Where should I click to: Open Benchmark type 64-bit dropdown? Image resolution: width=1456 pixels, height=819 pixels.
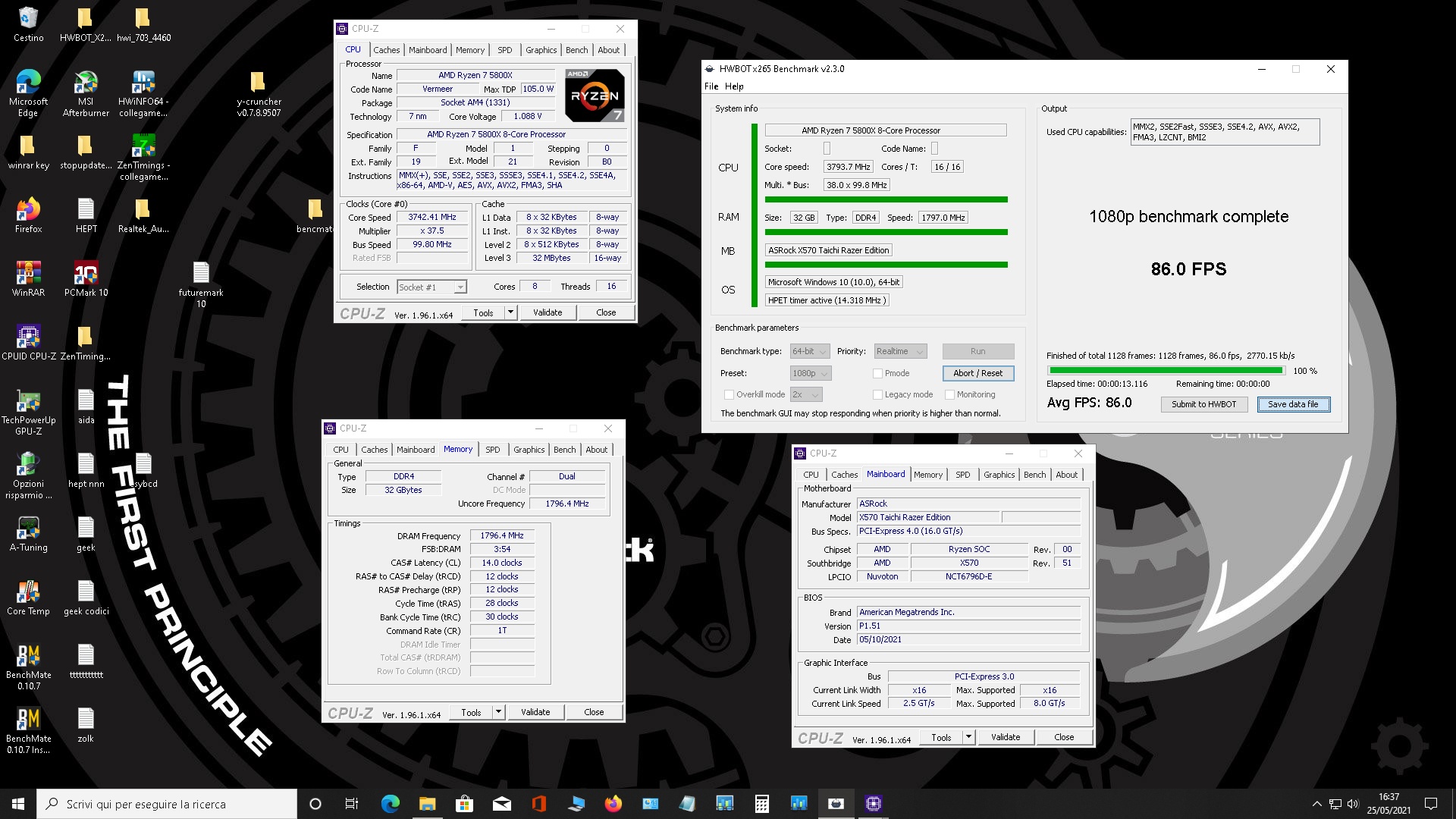coord(810,351)
